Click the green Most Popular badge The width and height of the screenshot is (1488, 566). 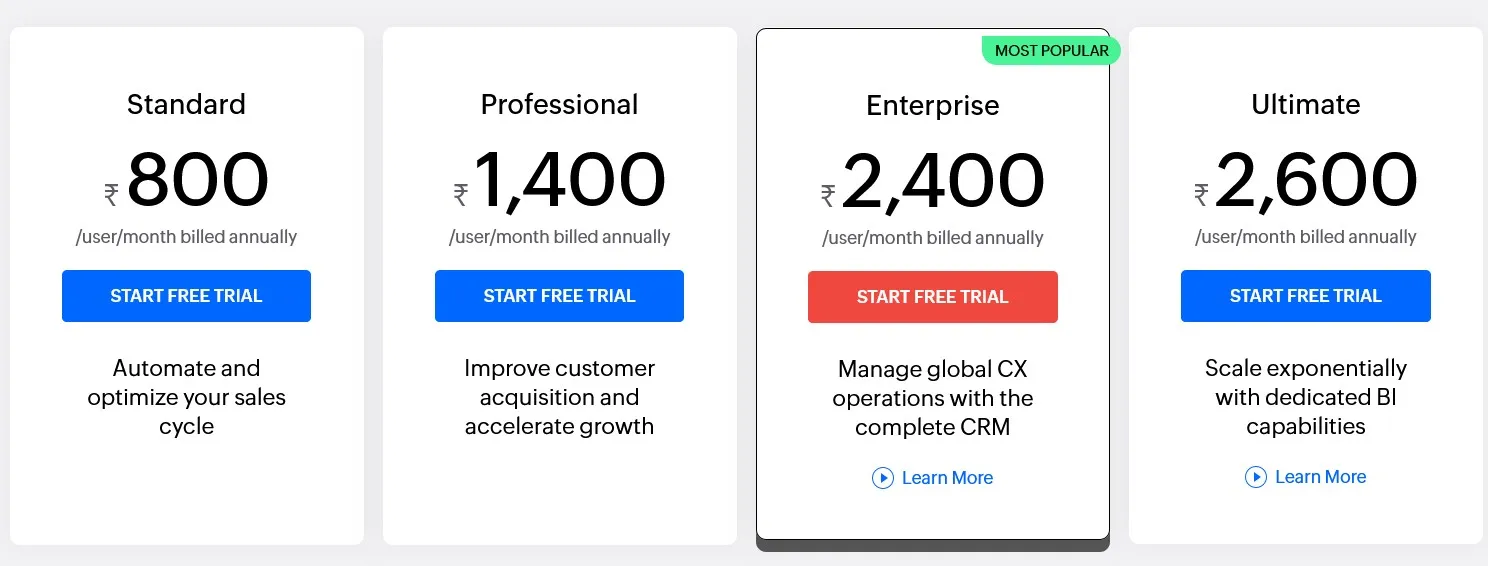[x=1051, y=50]
